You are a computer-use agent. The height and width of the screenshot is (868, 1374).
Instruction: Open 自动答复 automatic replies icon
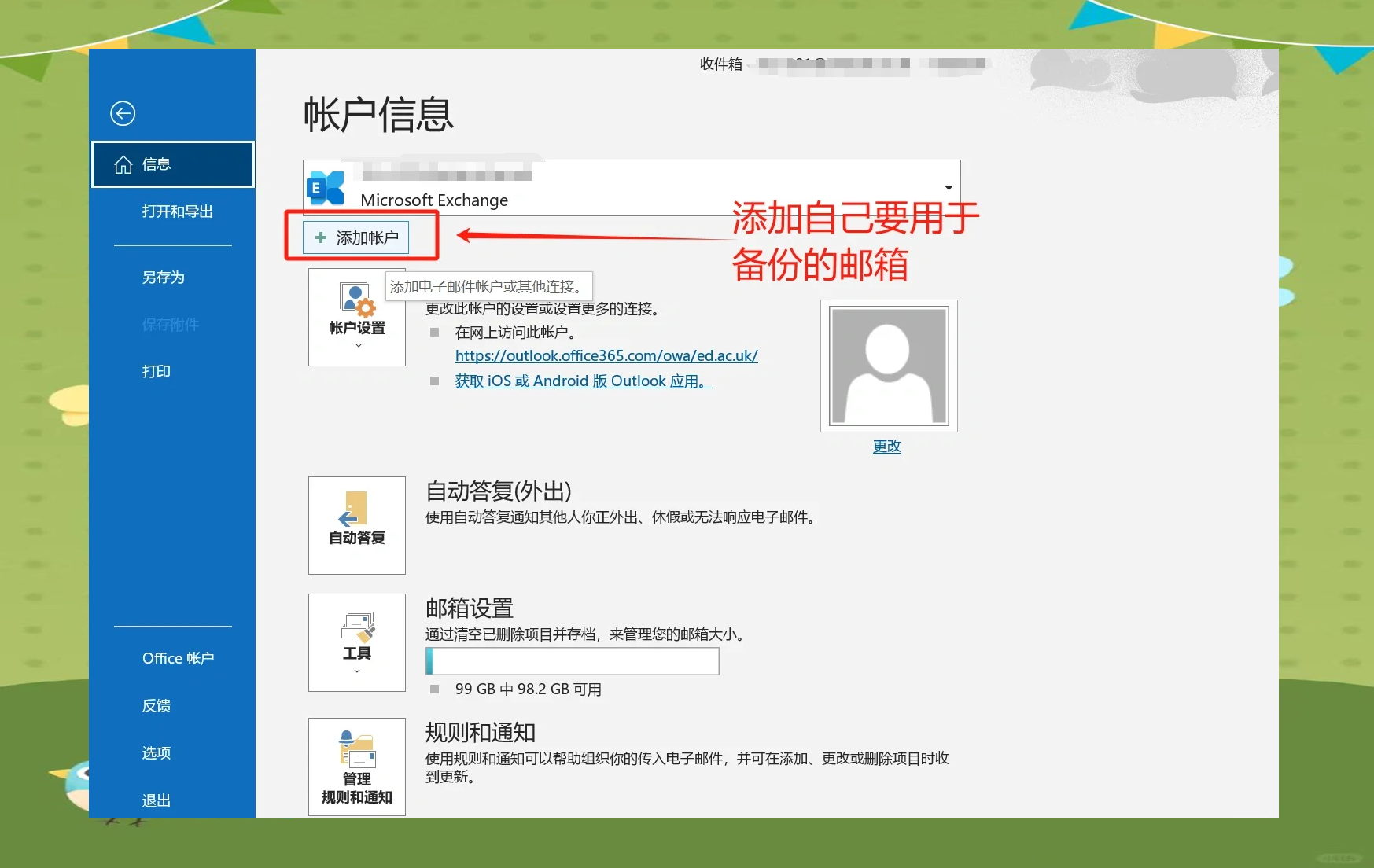(x=356, y=509)
